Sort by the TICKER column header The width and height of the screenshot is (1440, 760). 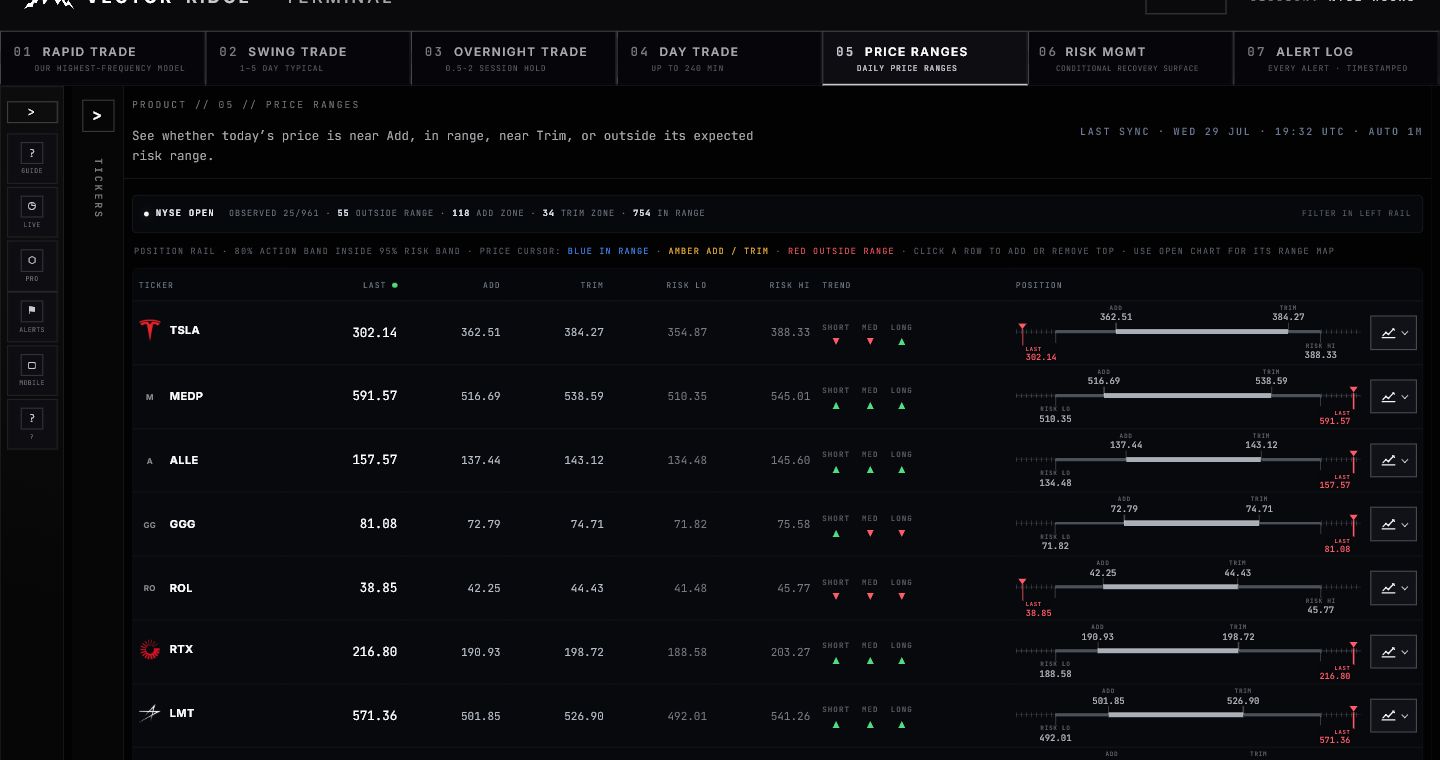click(156, 285)
